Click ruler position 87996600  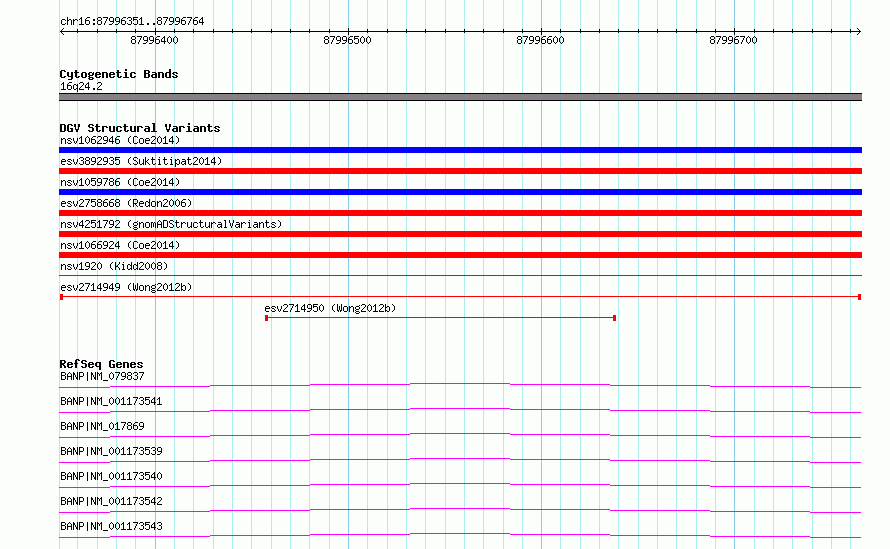(540, 40)
